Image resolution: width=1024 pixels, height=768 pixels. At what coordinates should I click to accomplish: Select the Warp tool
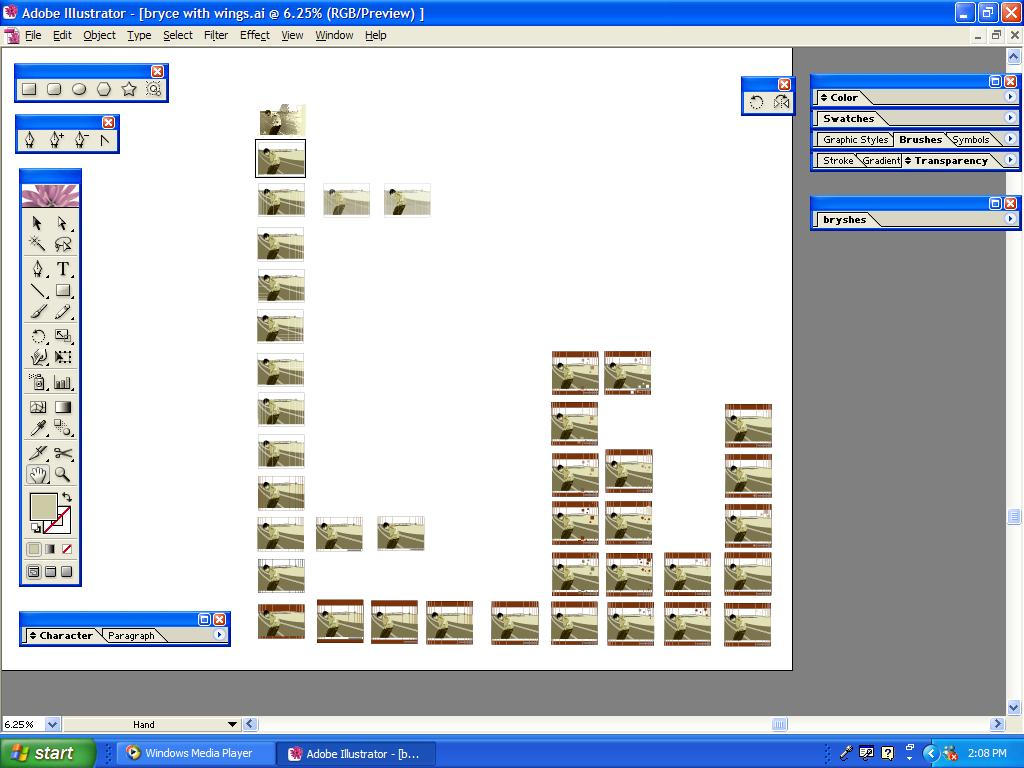37,357
